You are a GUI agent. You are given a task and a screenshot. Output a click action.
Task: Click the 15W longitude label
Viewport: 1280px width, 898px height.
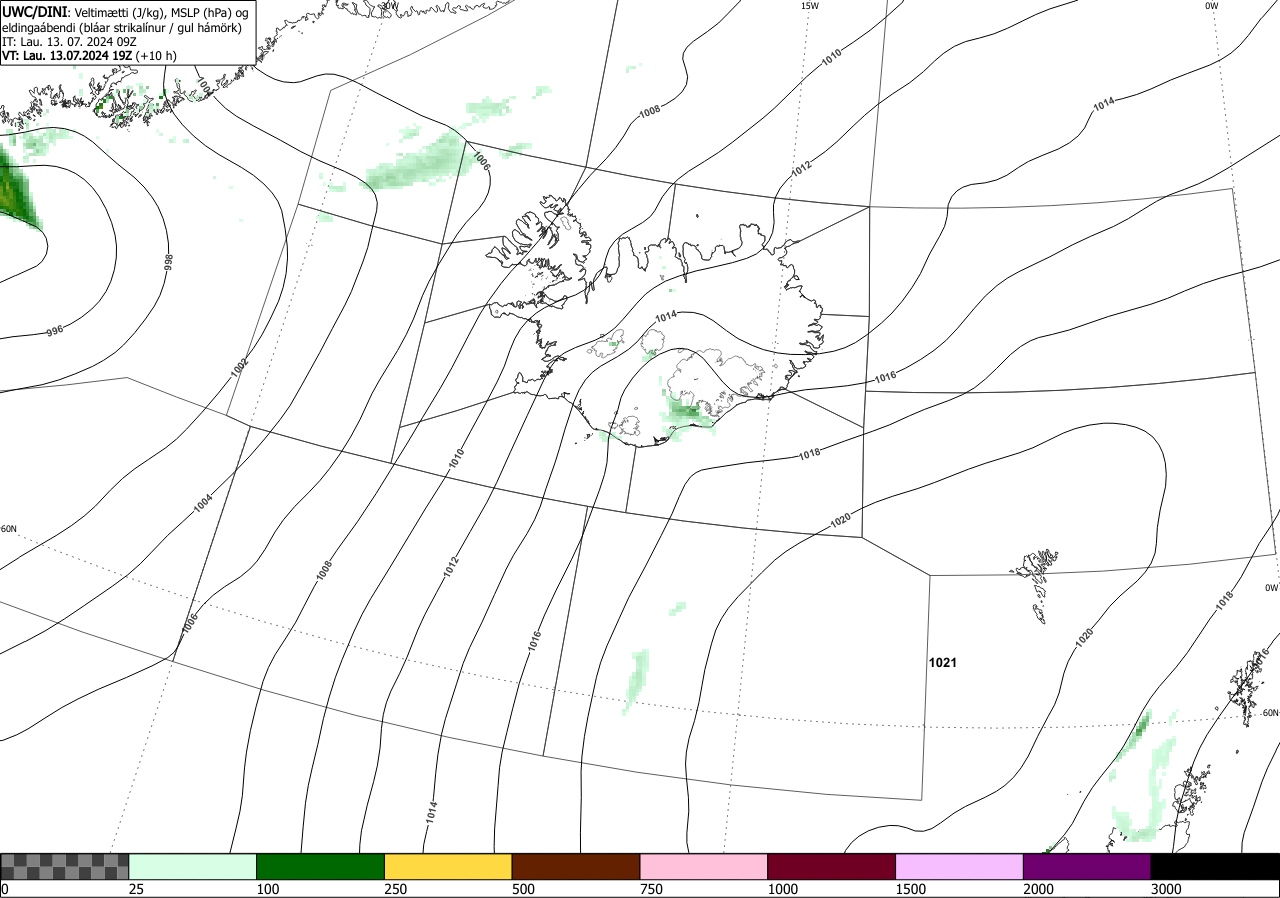pos(810,5)
